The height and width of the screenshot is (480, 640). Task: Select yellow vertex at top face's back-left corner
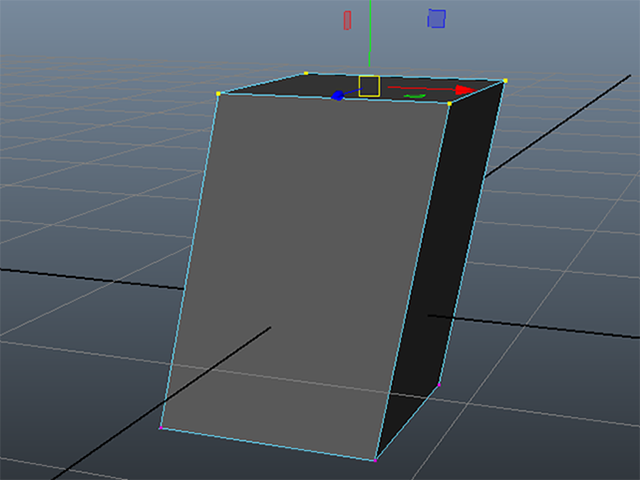click(306, 73)
